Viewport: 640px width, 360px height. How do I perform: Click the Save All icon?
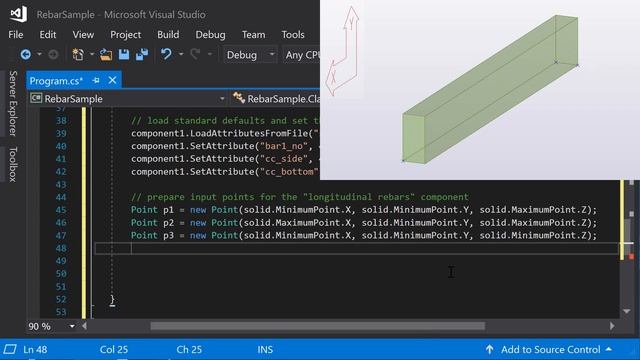[142, 54]
